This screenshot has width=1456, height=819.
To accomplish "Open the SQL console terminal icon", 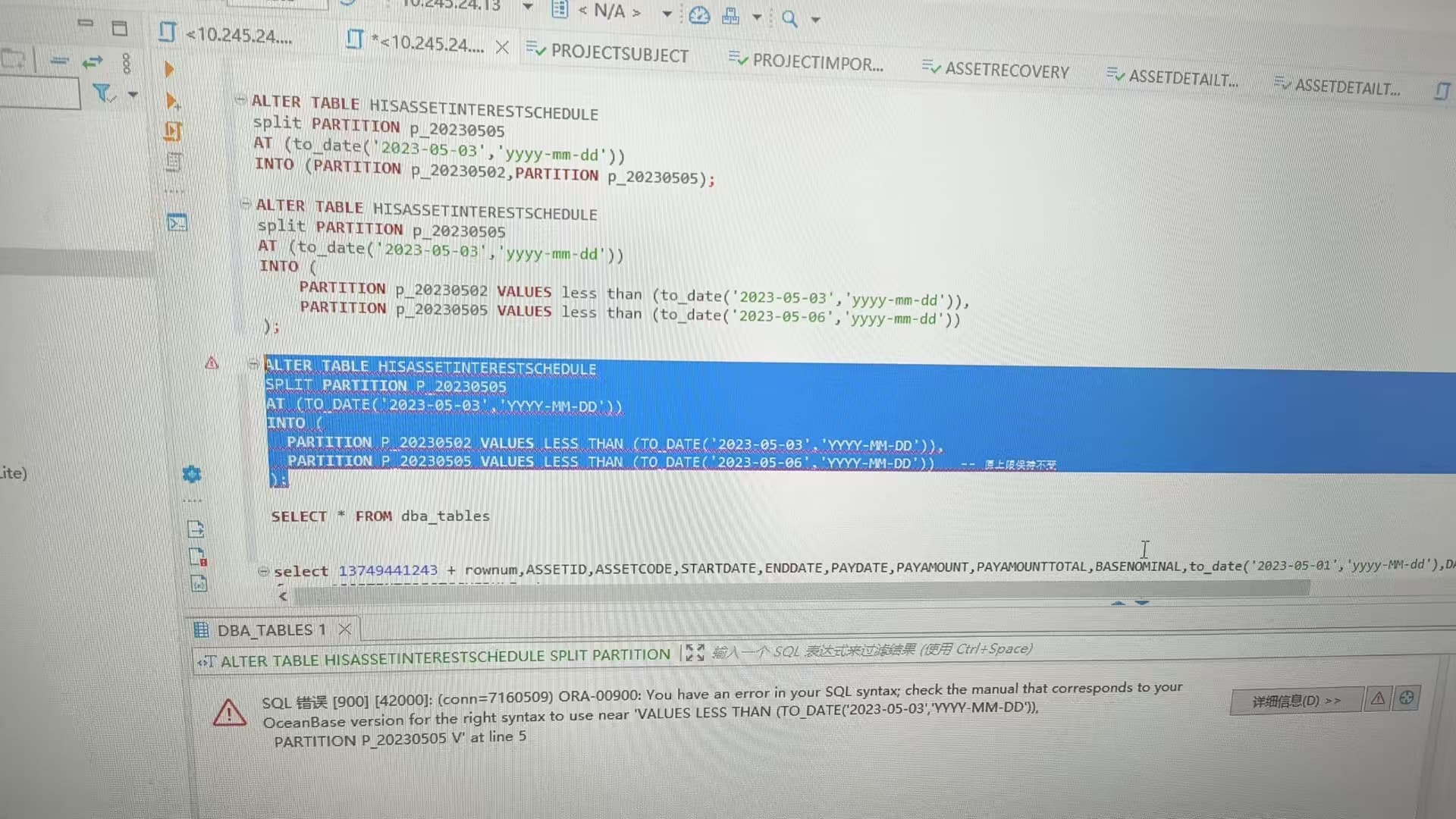I will [x=177, y=223].
